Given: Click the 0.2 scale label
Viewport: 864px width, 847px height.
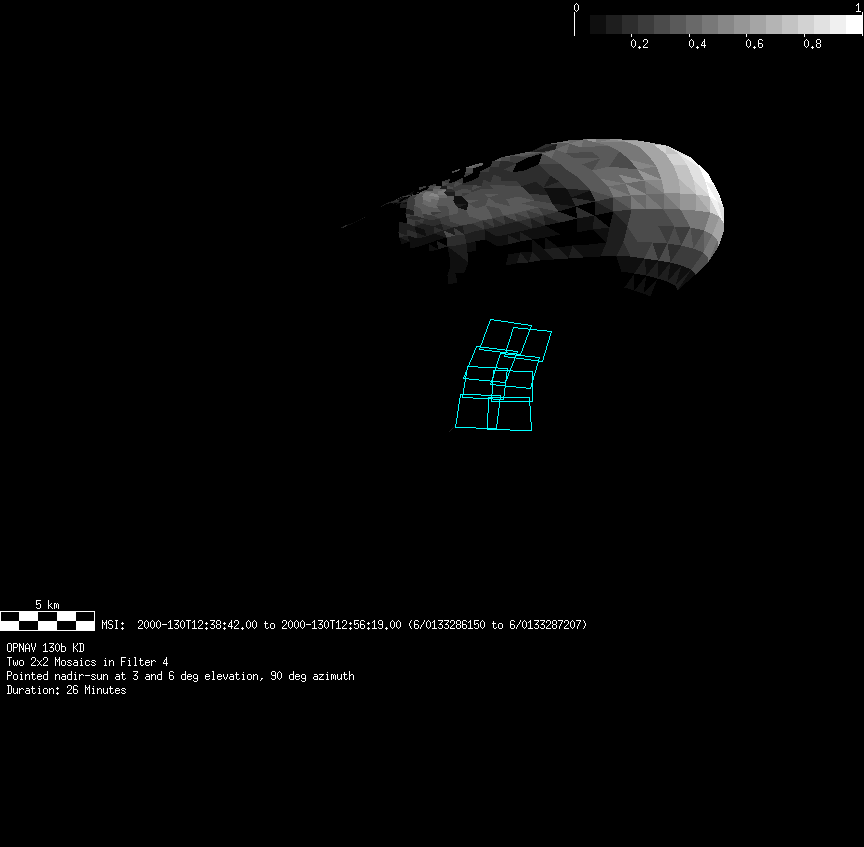Looking at the screenshot, I should [x=639, y=44].
